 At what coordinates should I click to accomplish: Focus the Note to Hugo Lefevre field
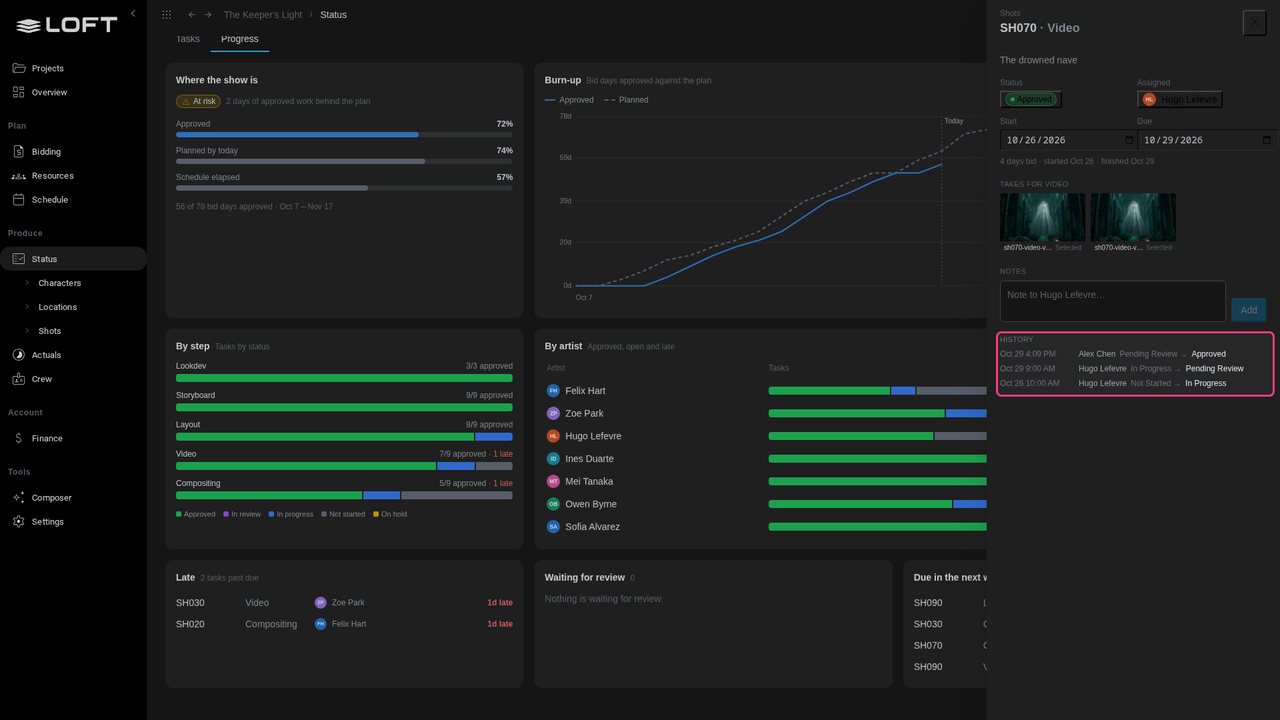point(1112,301)
